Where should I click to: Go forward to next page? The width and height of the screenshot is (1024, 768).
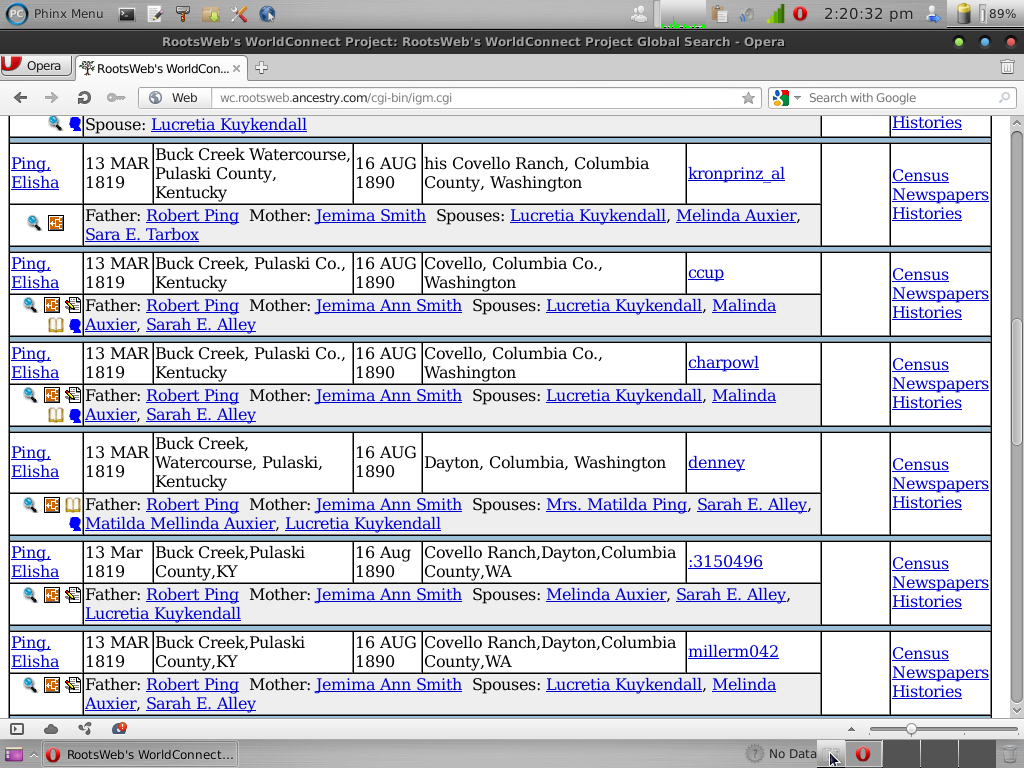tap(51, 98)
